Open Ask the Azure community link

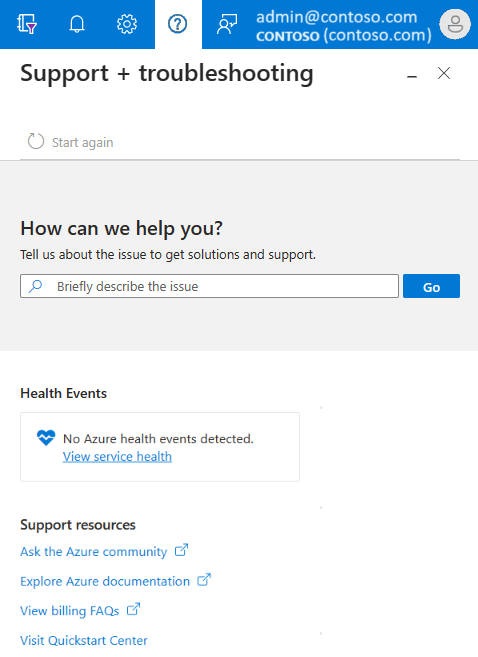[93, 551]
